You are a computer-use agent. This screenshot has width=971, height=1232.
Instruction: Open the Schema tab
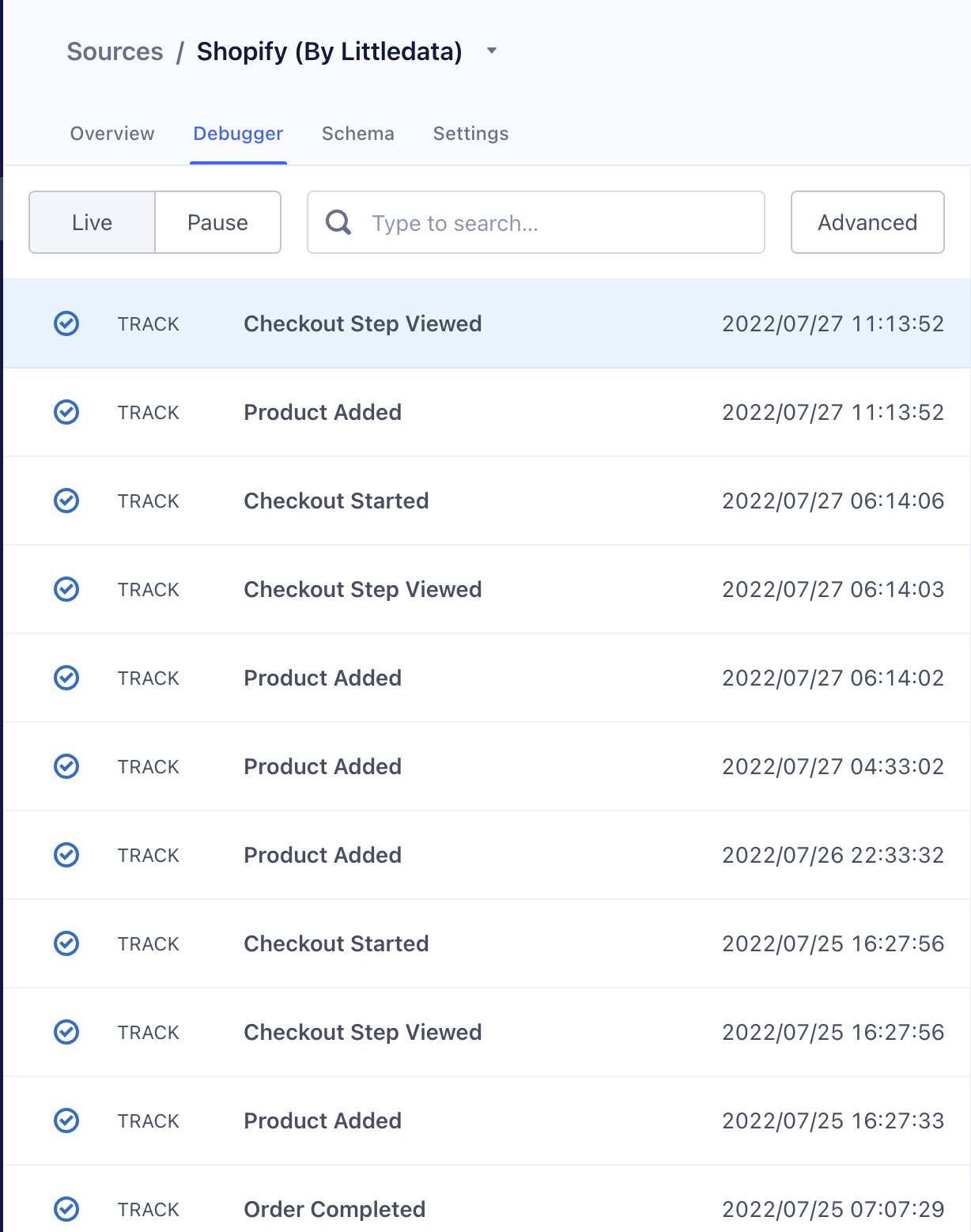358,134
